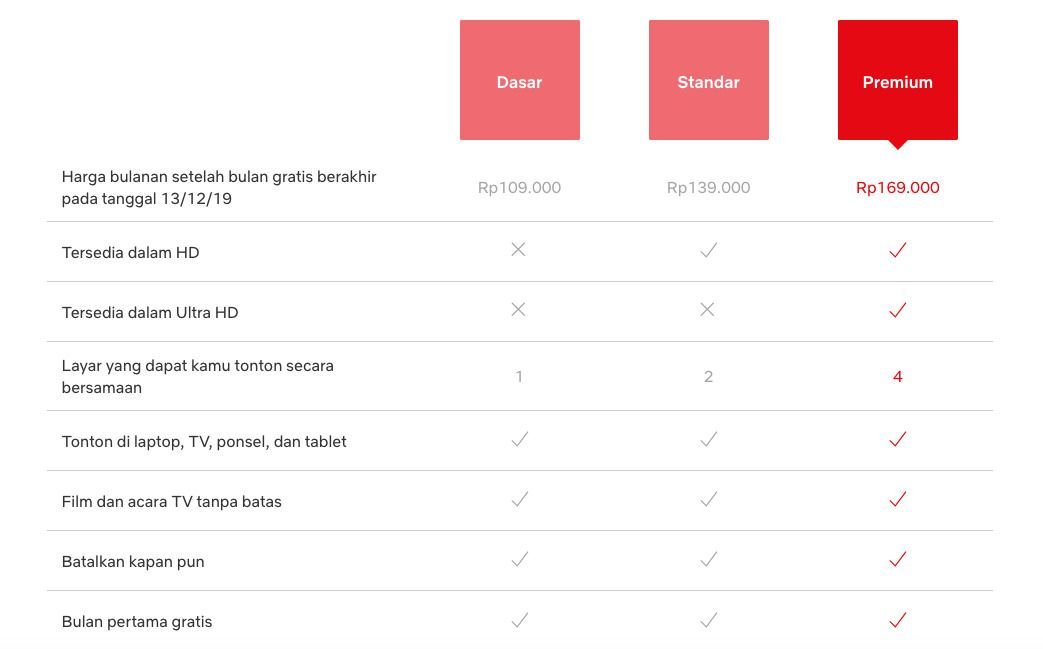Click Dasar checkmark for Bulan pertama gratis
1043x649 pixels.
click(x=520, y=620)
